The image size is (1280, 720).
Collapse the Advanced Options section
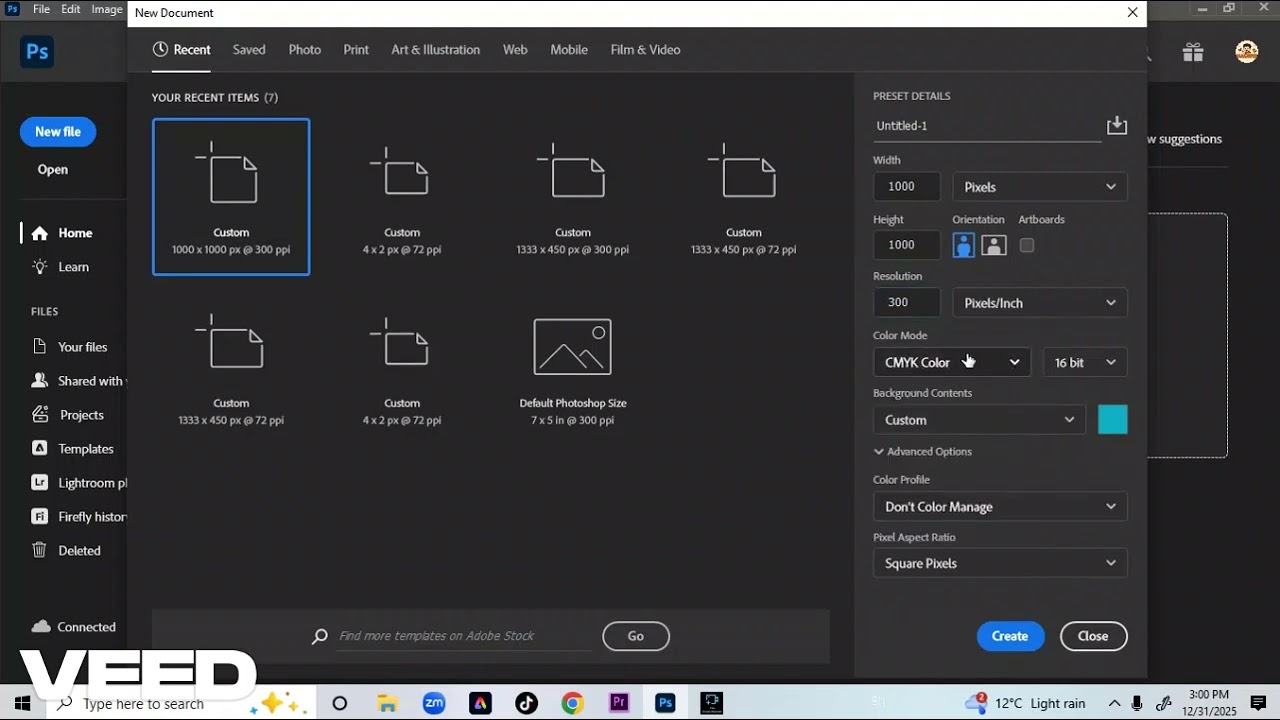922,452
